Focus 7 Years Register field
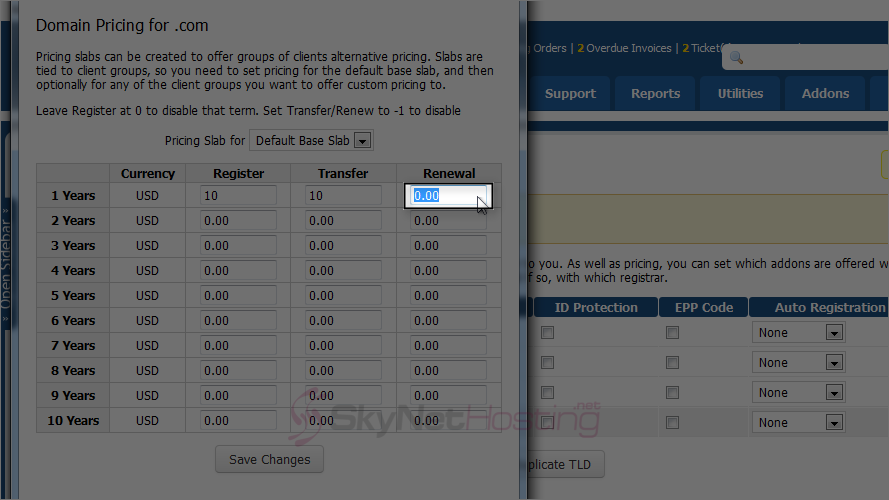Screen dimensions: 889x500 238,345
